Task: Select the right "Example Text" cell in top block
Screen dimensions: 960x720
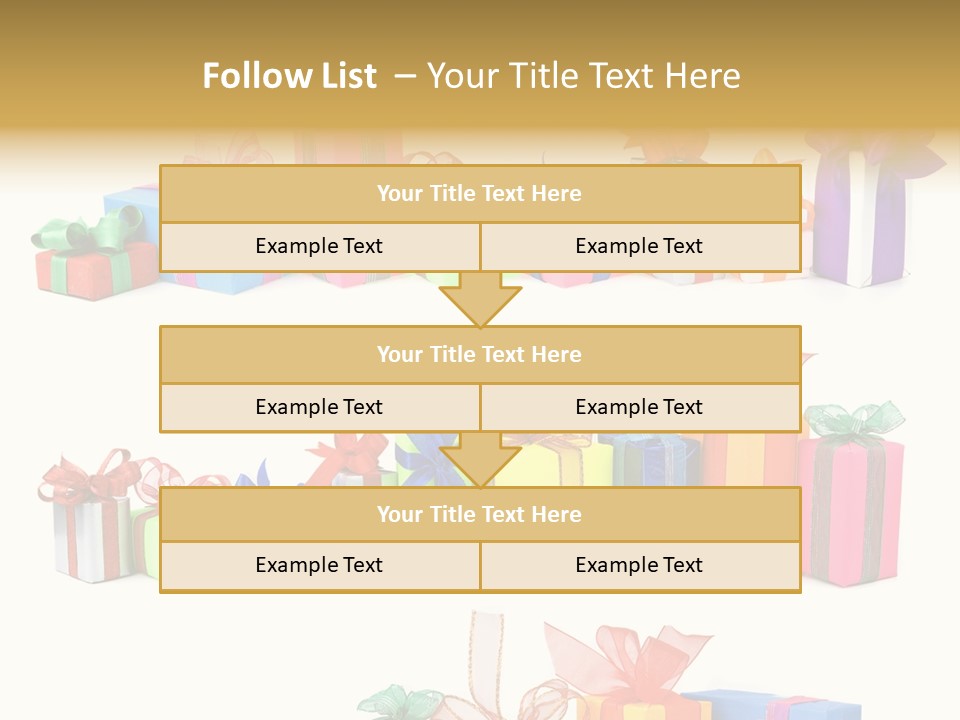Action: click(639, 247)
